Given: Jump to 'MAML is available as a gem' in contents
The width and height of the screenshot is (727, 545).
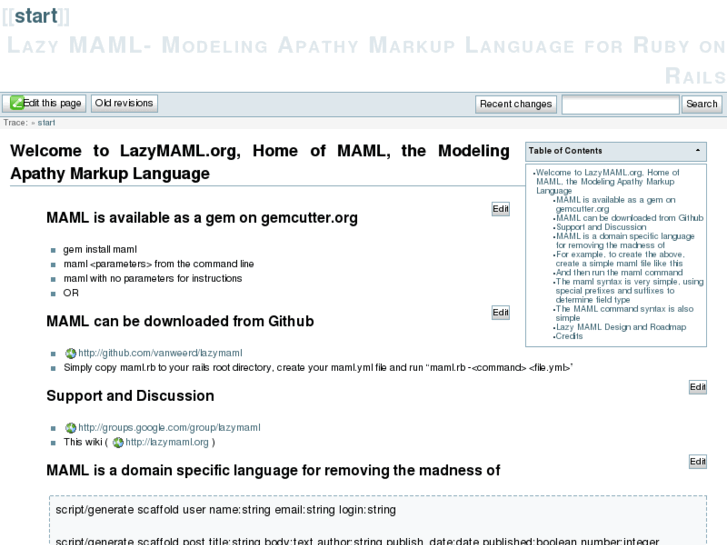Looking at the screenshot, I should pyautogui.click(x=615, y=204).
